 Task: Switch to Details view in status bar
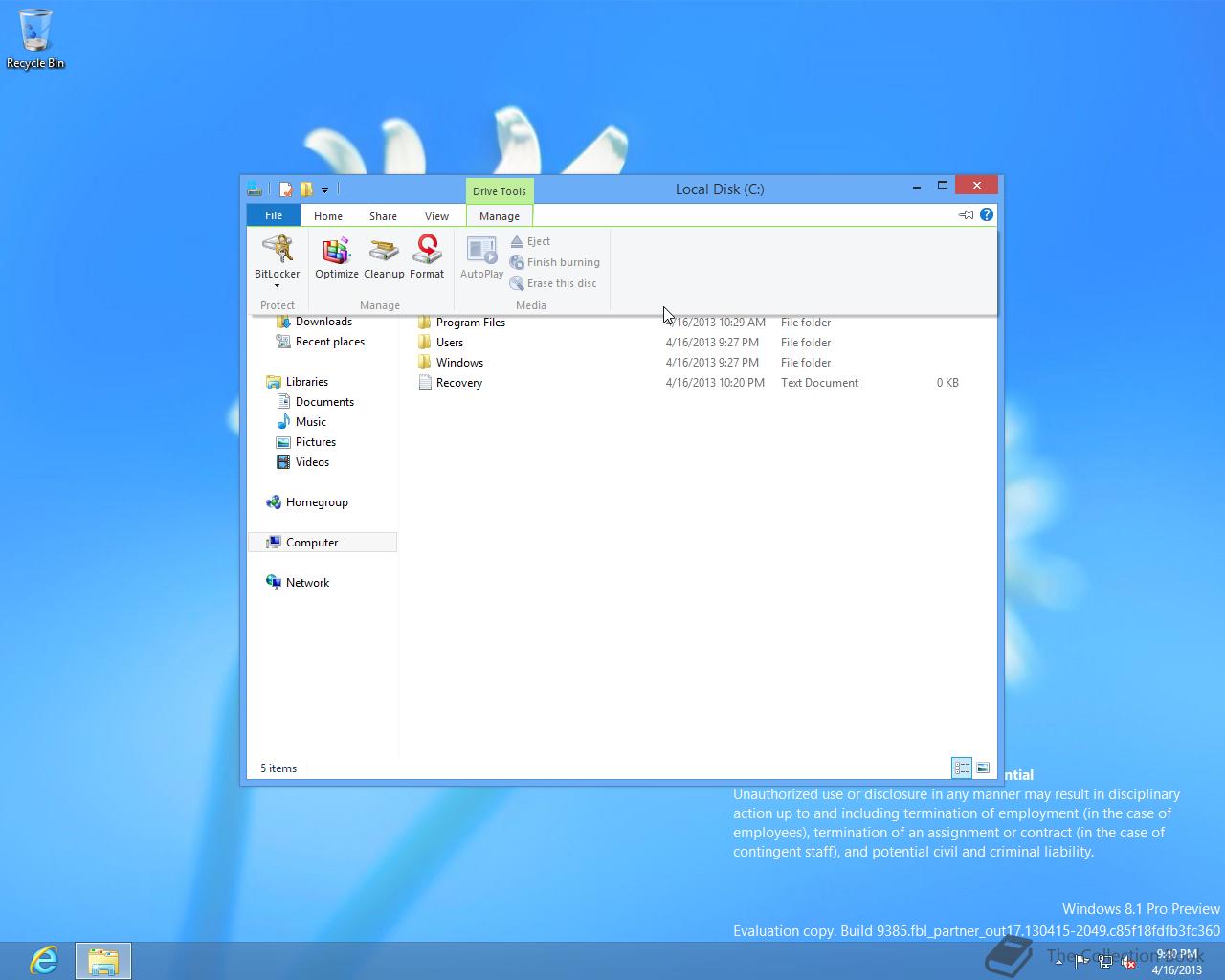tap(962, 768)
